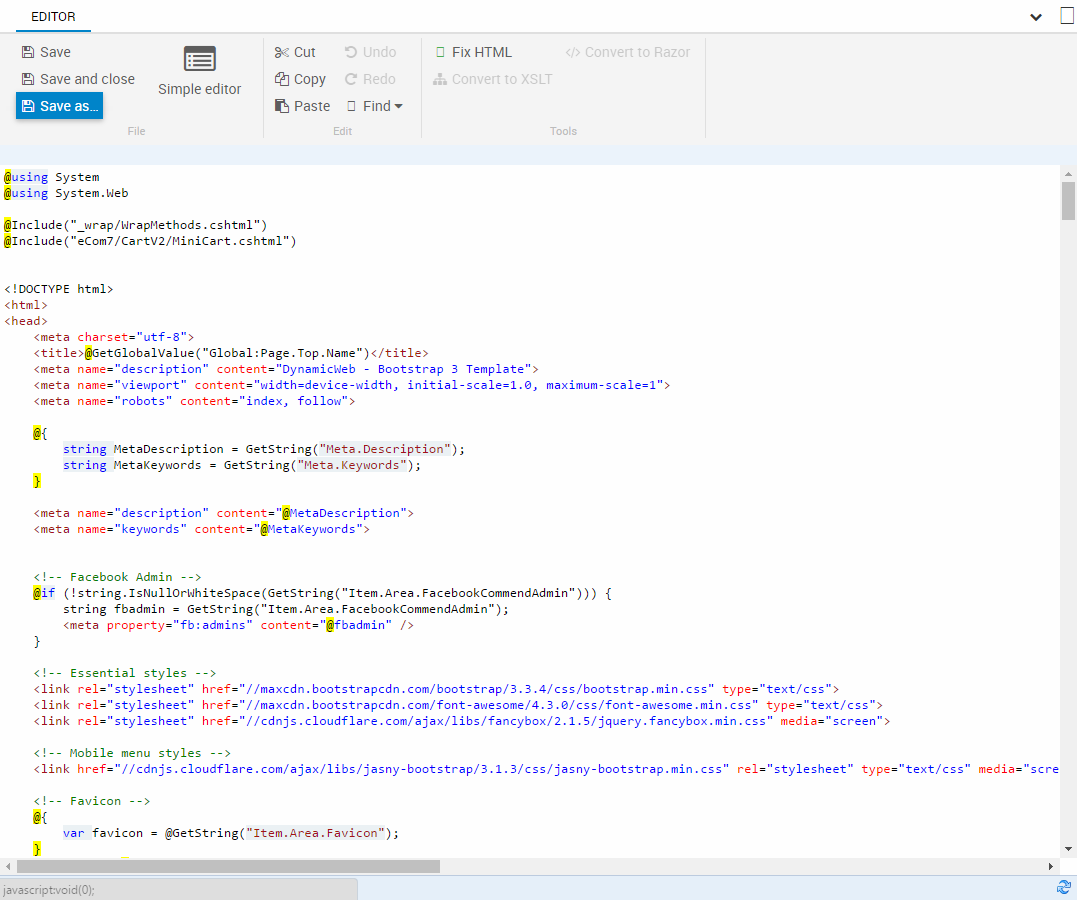This screenshot has width=1077, height=900.
Task: Click the Save floppy disk icon
Action: coord(28,52)
